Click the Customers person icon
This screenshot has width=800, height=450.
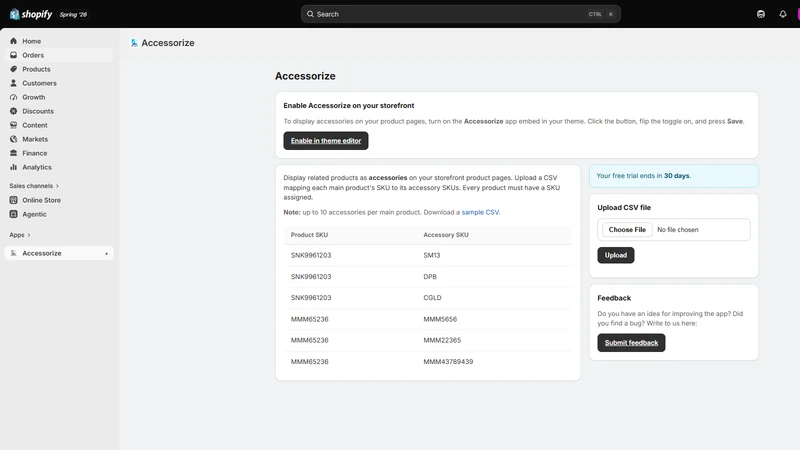14,83
